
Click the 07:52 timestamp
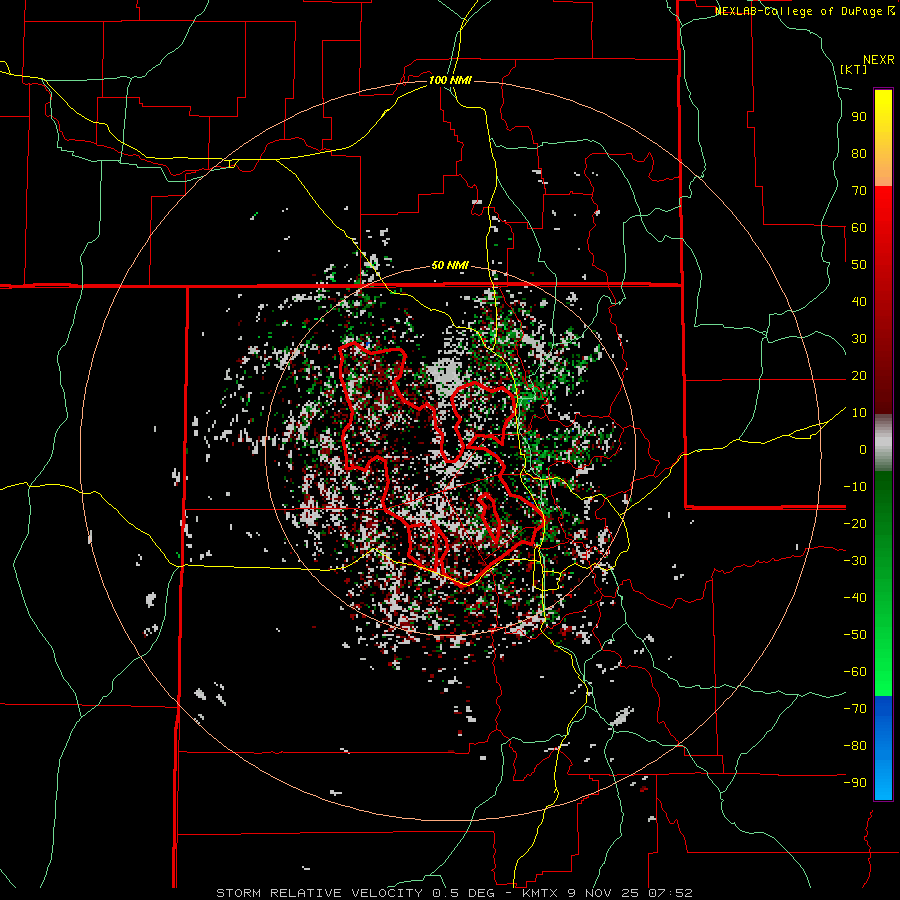[x=669, y=893]
